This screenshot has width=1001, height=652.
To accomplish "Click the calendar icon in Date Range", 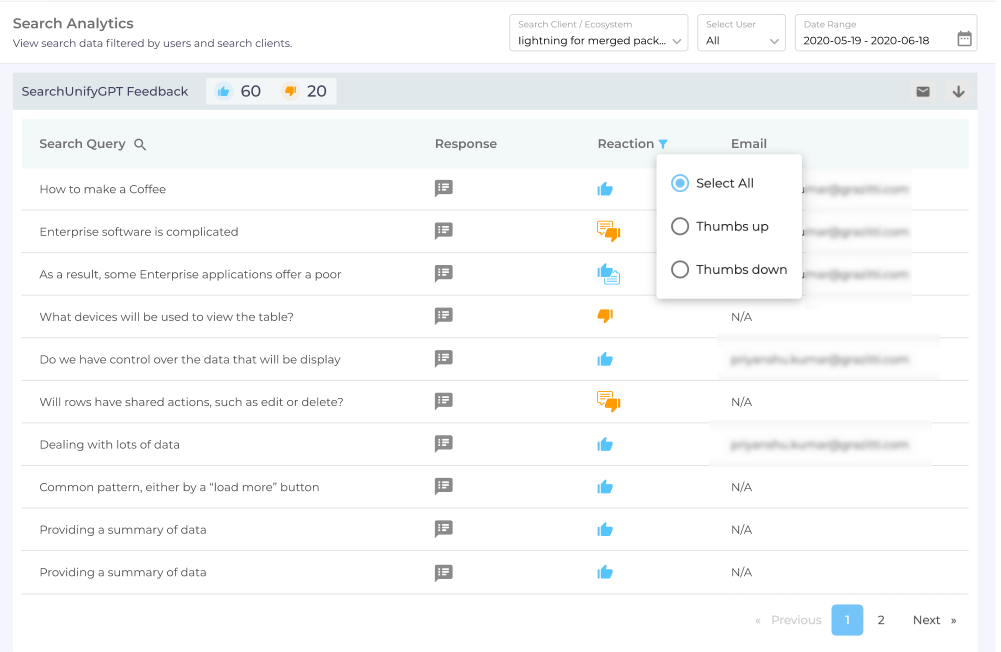I will [963, 40].
